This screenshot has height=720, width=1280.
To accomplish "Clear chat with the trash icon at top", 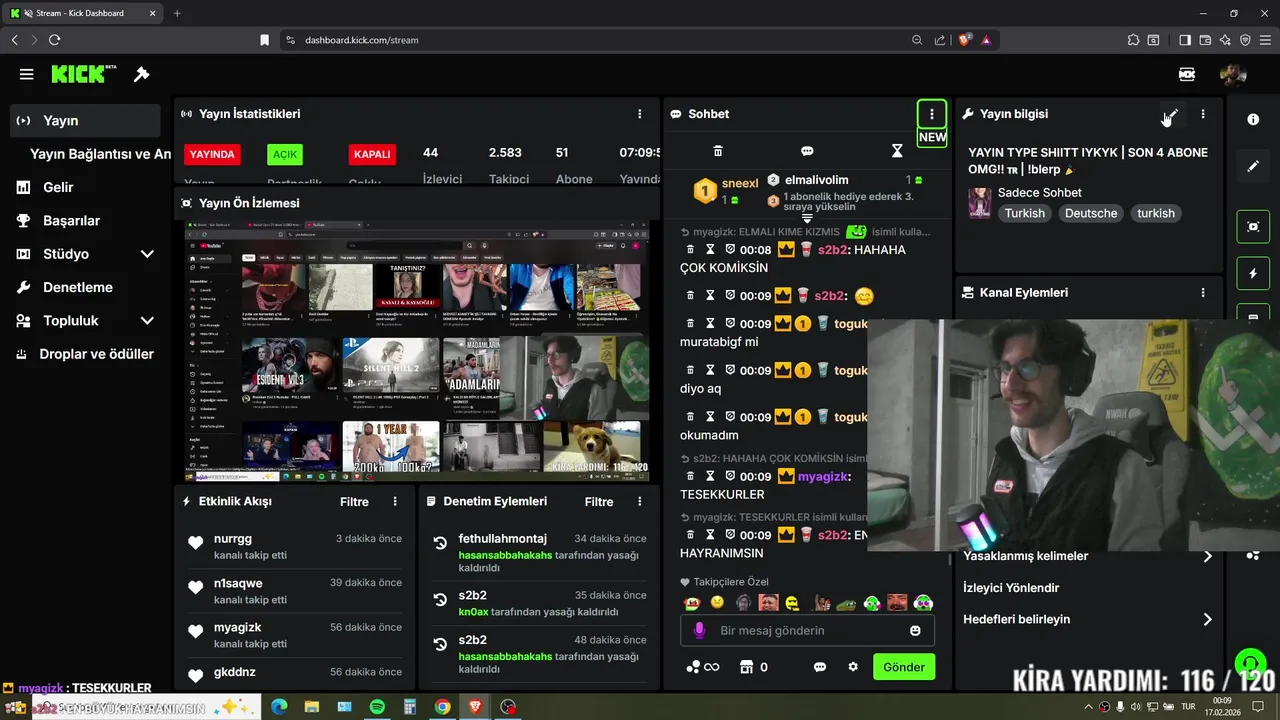I will point(717,151).
